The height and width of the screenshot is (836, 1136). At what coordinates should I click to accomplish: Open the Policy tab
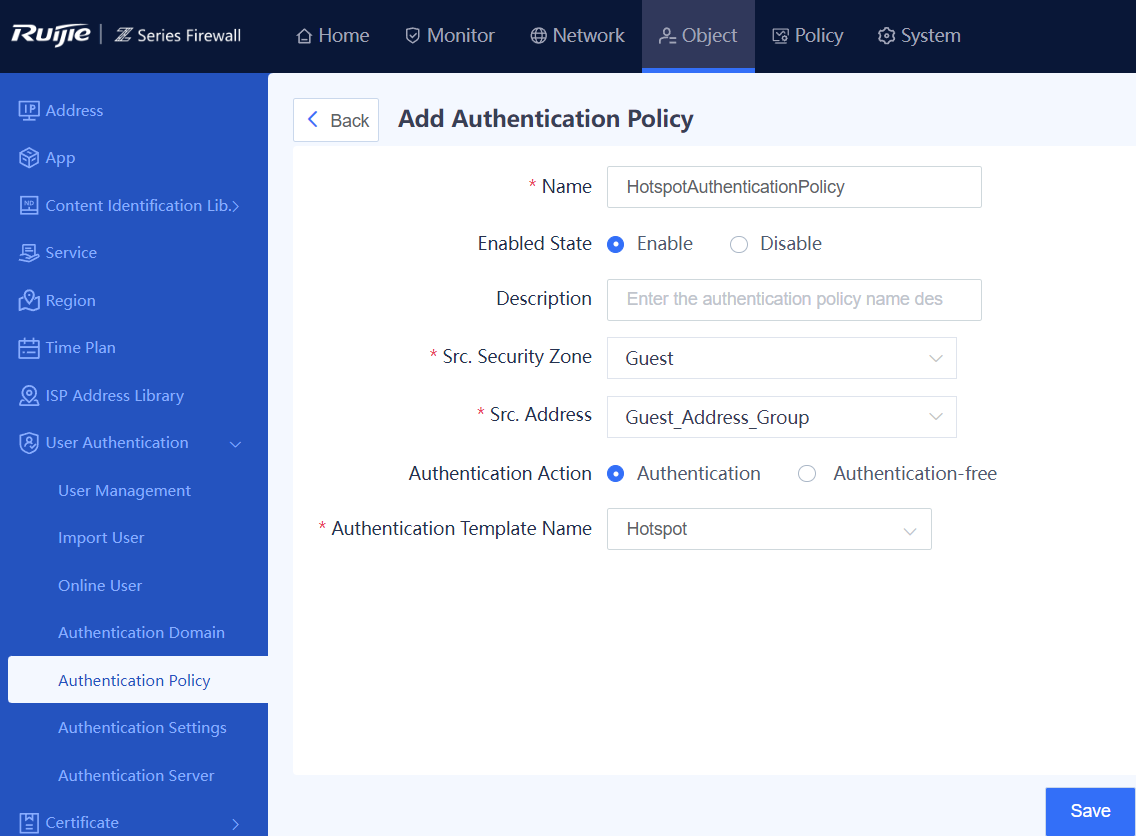(808, 35)
